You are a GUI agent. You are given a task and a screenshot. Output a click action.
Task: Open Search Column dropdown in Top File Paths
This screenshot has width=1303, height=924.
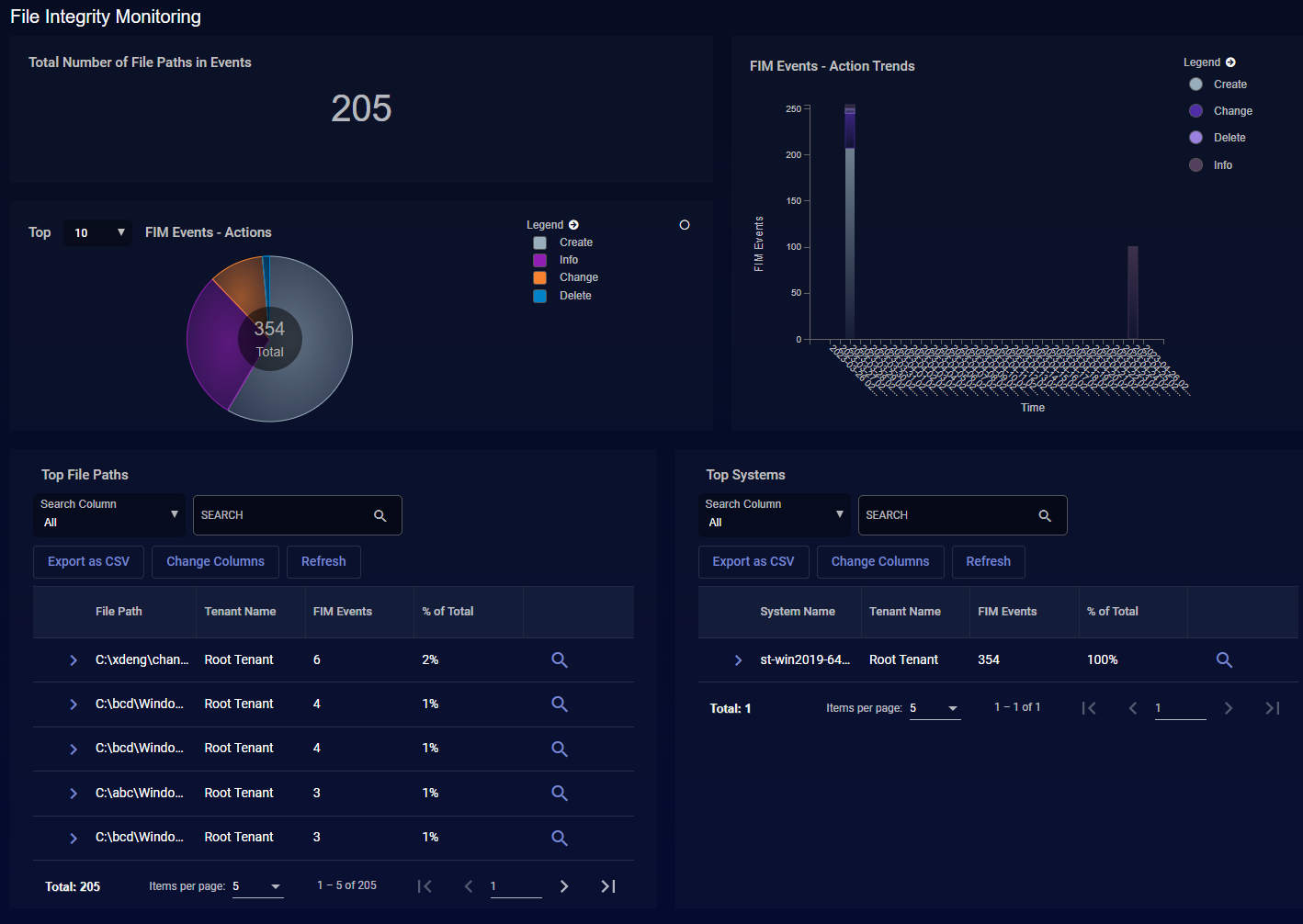pyautogui.click(x=108, y=514)
